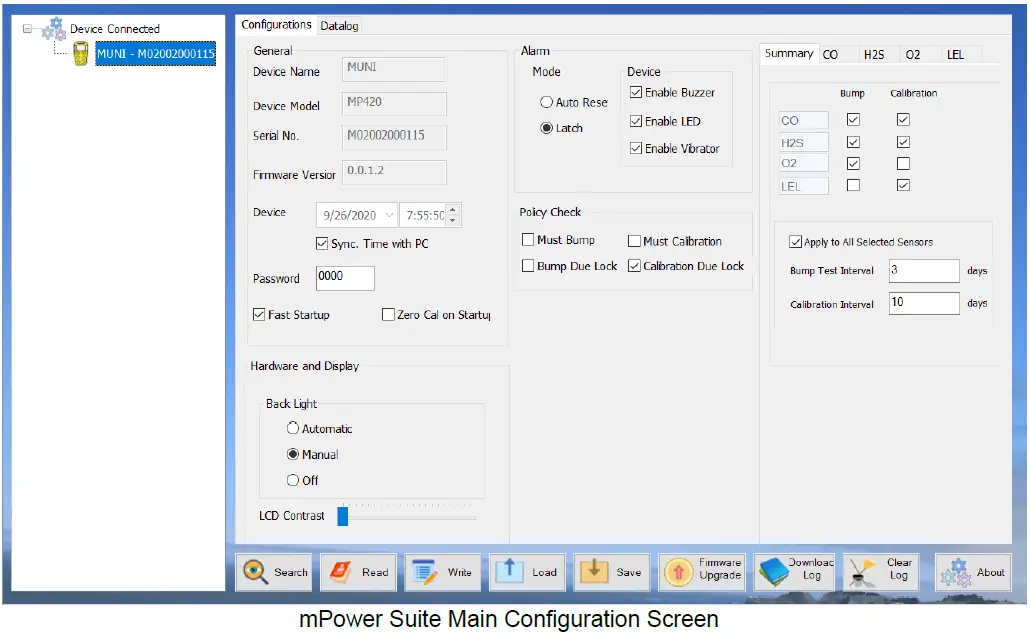Increment the device time stepper up arrow
Screen dimensions: 1030x634
click(453, 210)
